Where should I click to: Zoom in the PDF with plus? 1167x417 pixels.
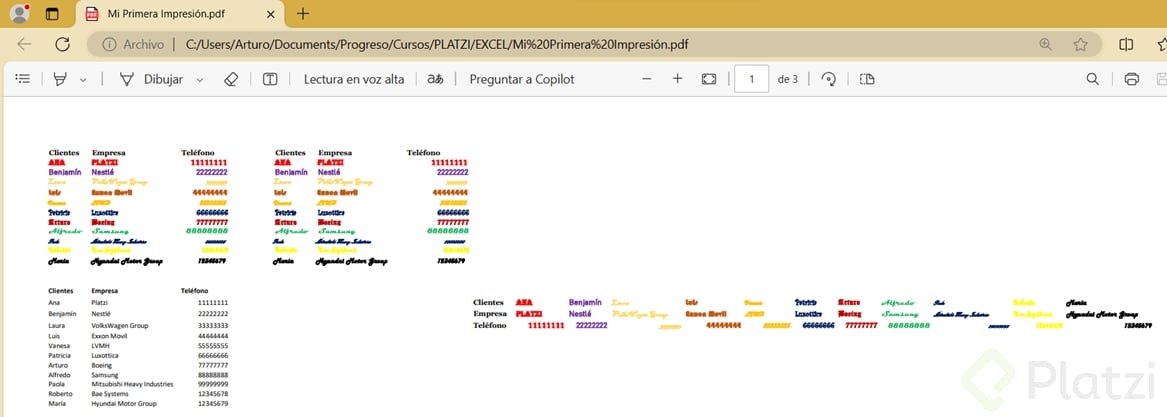(677, 79)
